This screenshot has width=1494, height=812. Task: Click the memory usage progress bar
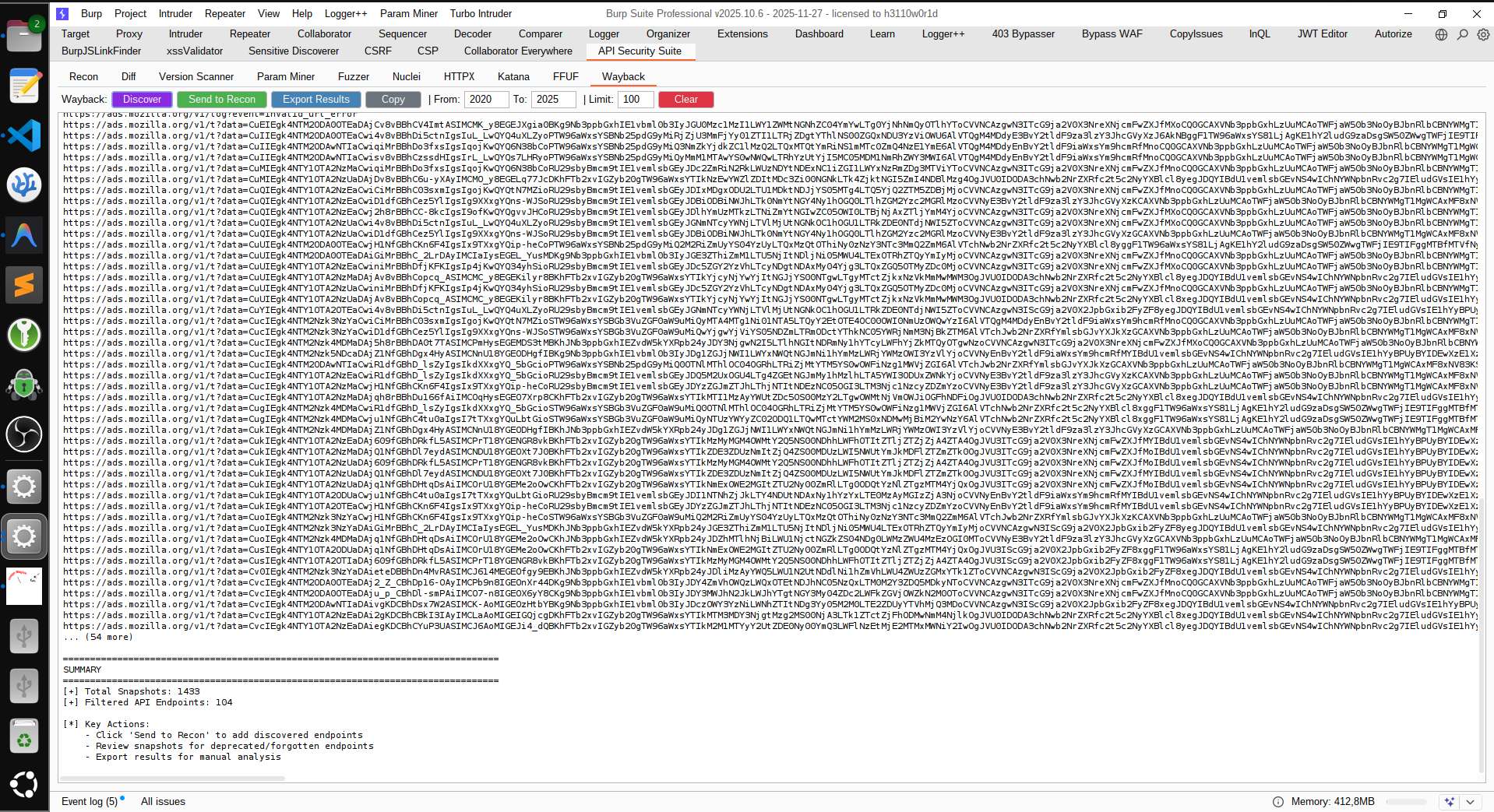pos(1407,802)
